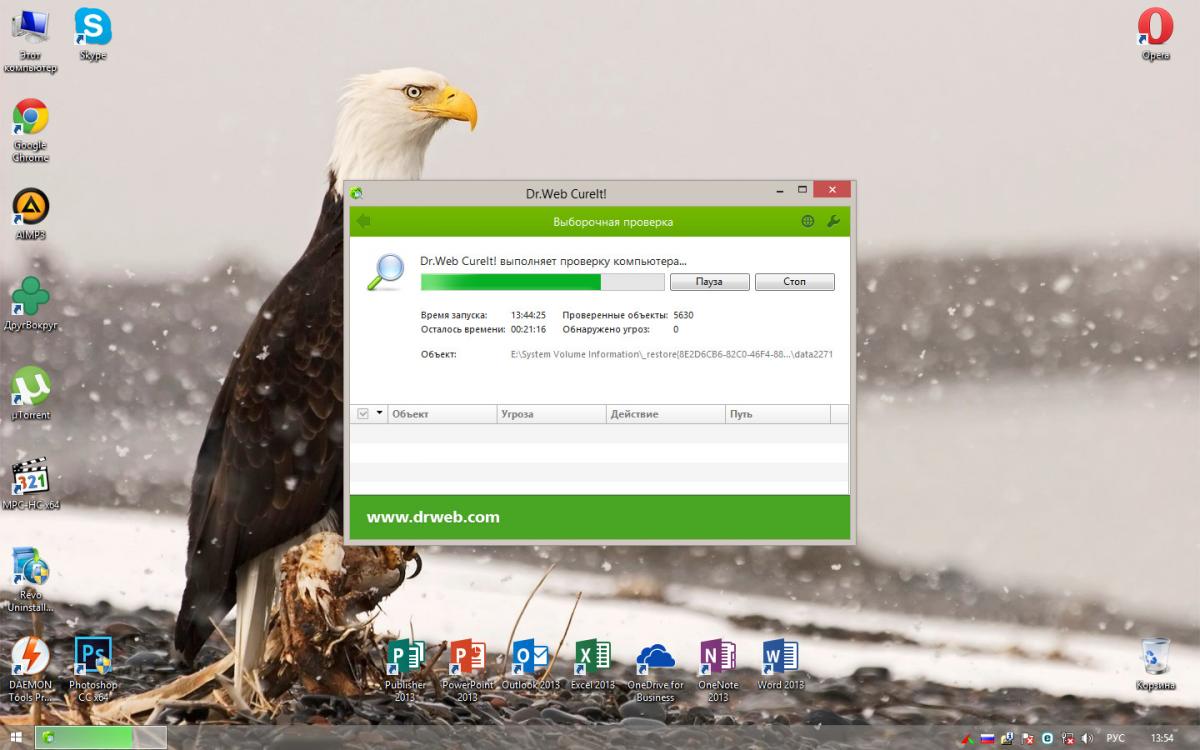Viewport: 1200px width, 750px height.
Task: Open OneNote 2013 desktop shortcut
Action: click(x=718, y=669)
